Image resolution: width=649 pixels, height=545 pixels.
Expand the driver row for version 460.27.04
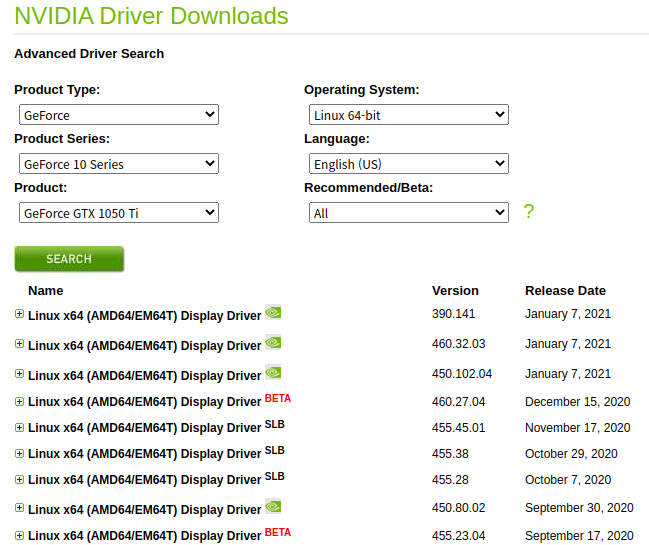pyautogui.click(x=19, y=401)
